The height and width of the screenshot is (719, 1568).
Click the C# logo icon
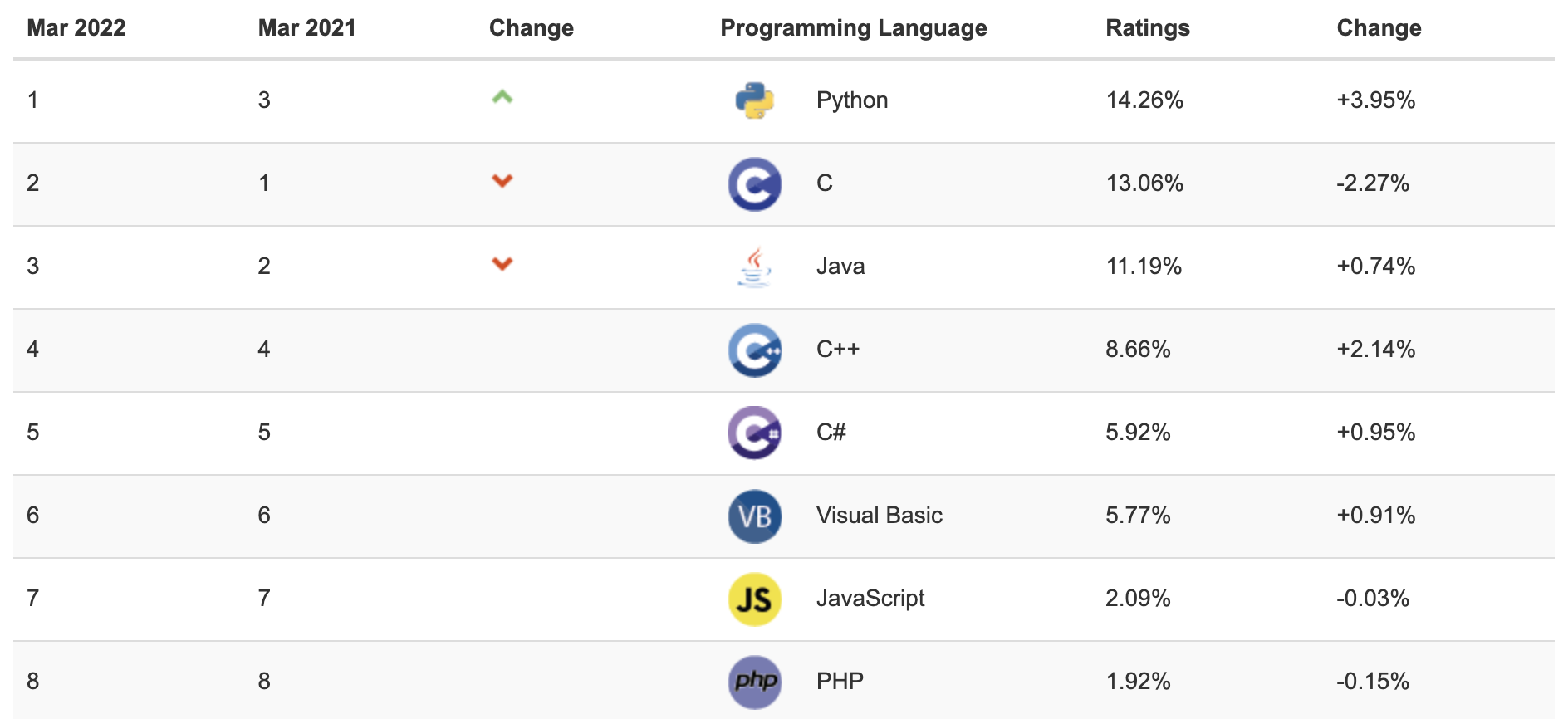(x=754, y=433)
